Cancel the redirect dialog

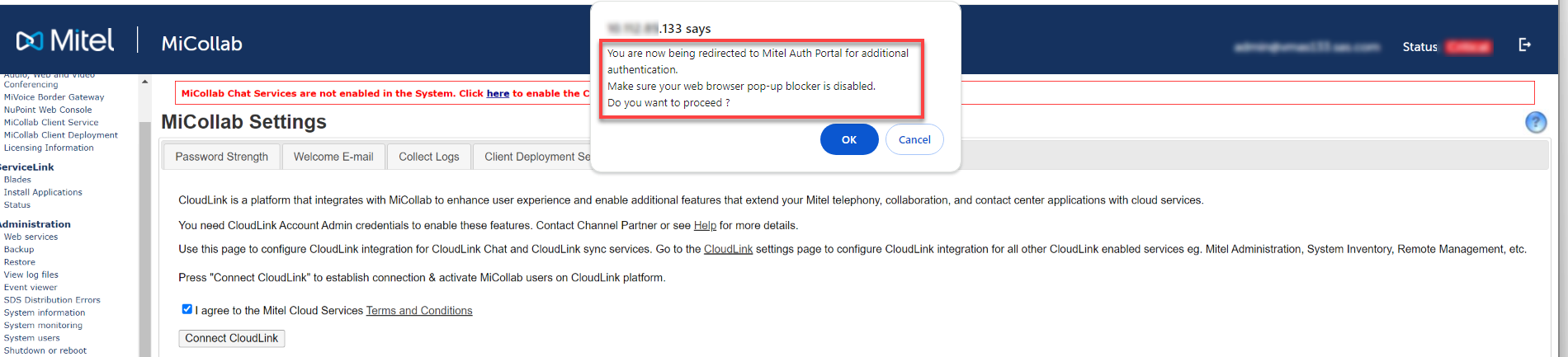click(914, 139)
